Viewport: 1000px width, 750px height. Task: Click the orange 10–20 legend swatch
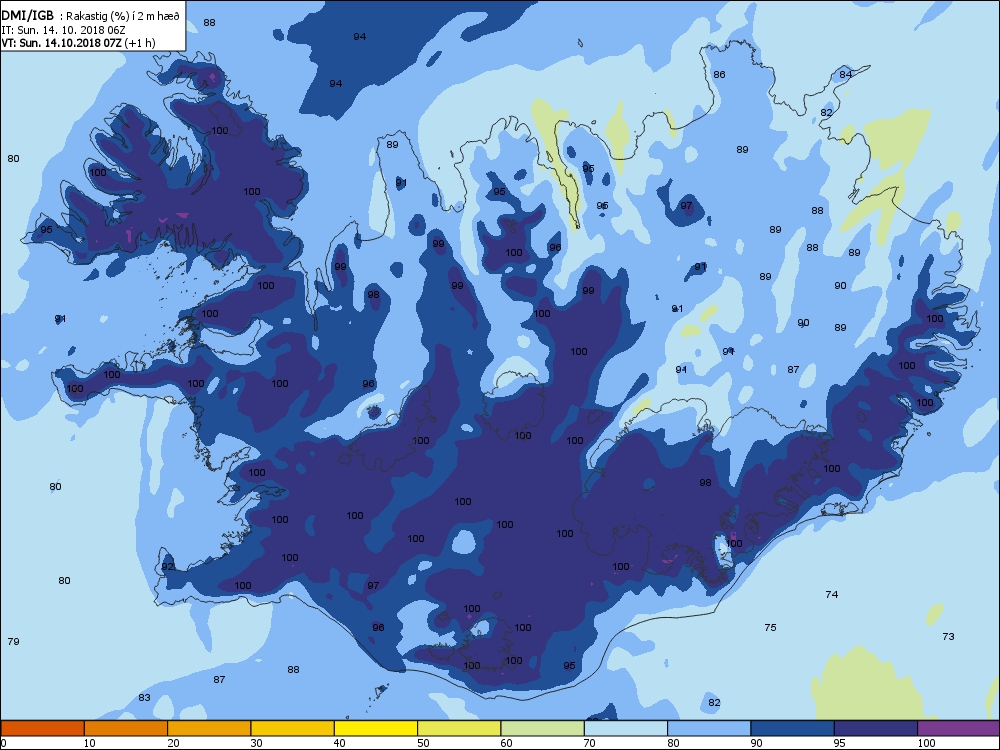coord(126,728)
